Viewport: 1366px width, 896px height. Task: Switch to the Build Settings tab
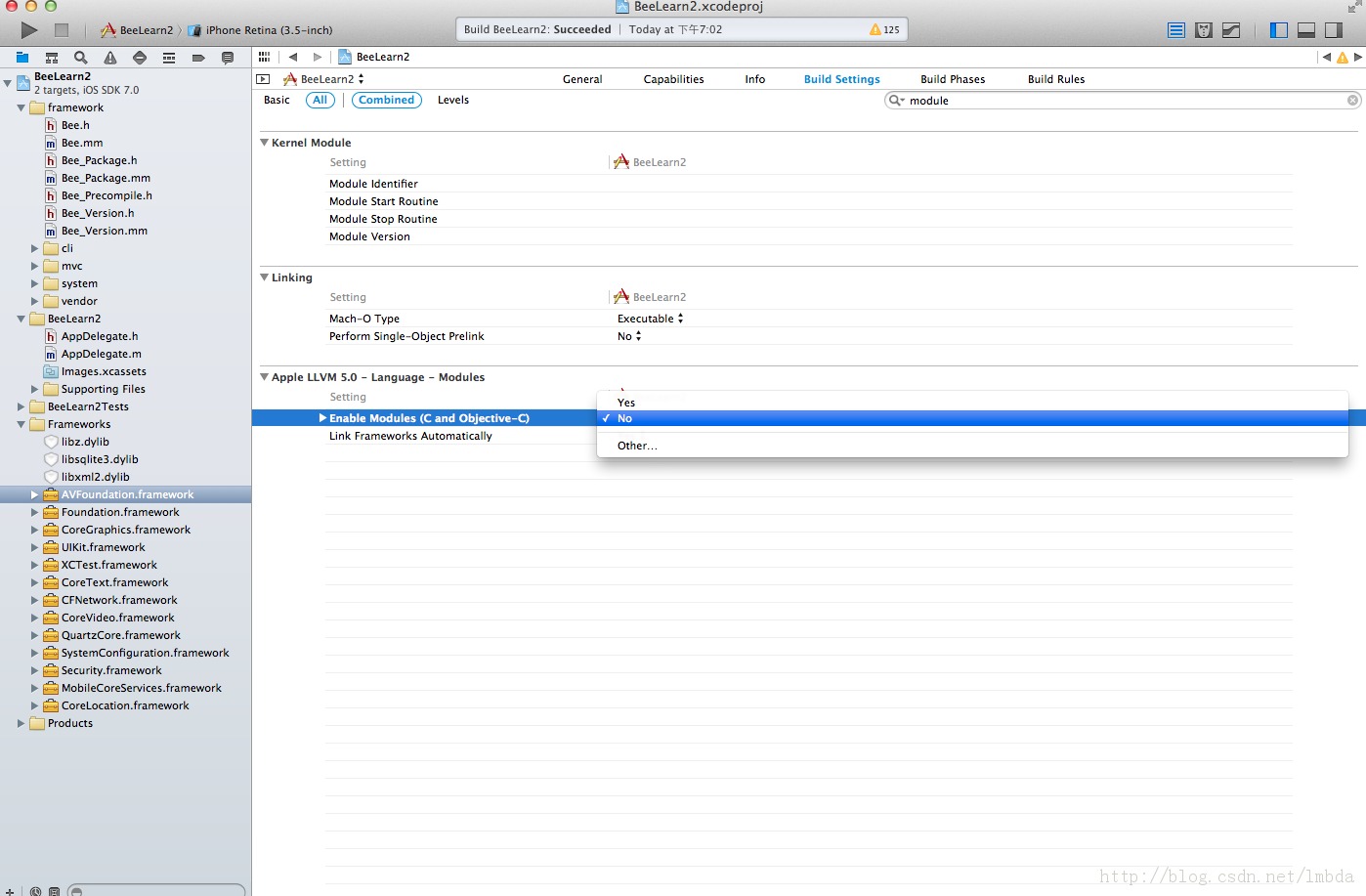point(841,79)
